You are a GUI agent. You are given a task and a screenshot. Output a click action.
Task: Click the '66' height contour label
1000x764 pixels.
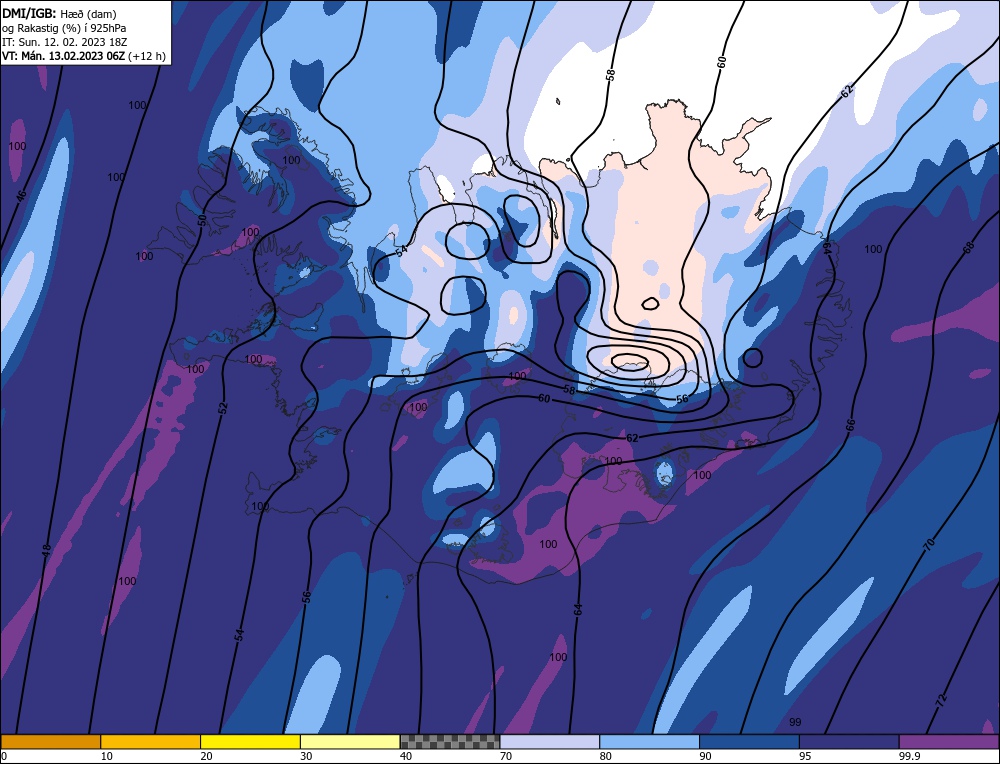(x=850, y=425)
